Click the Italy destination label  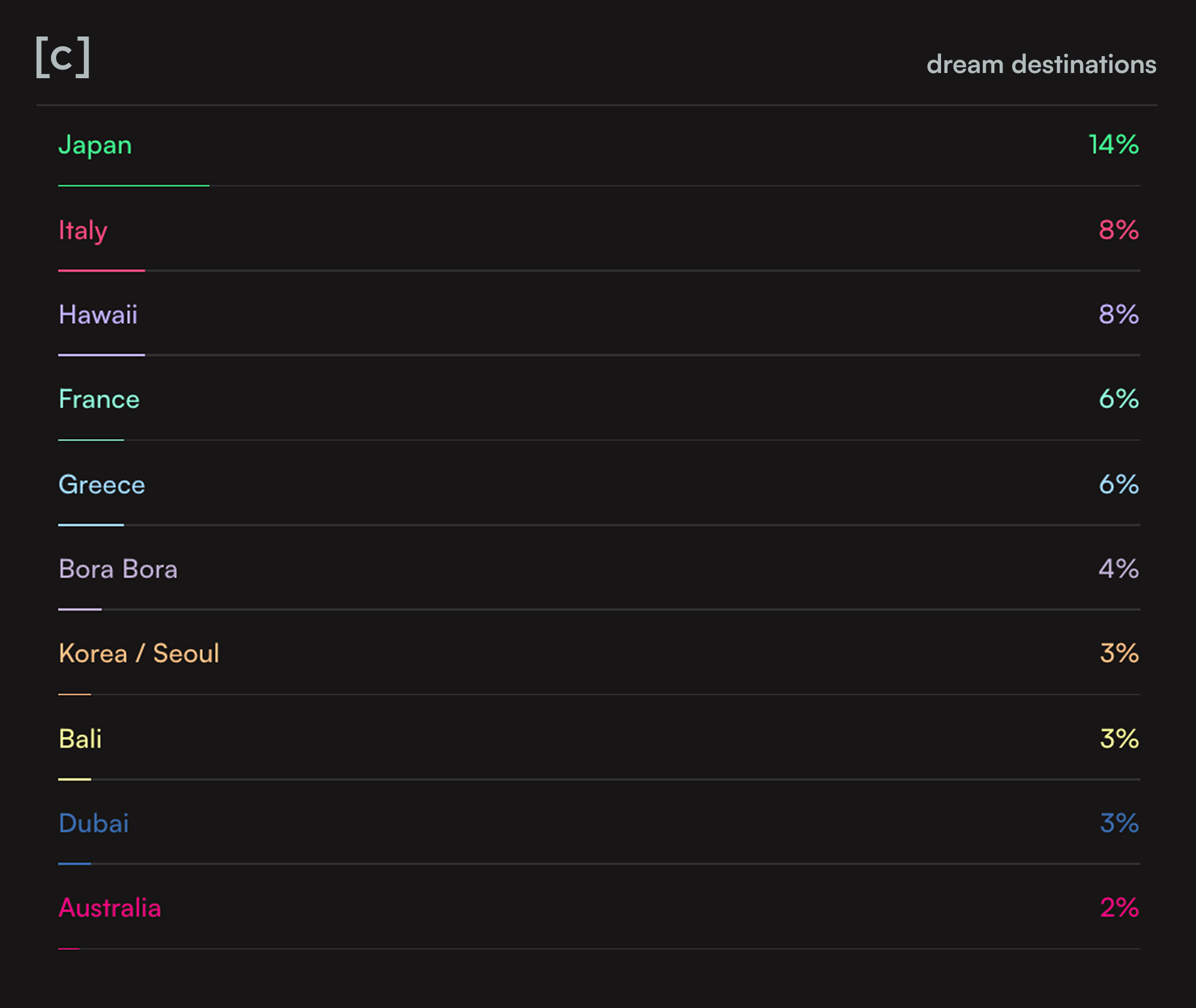[x=83, y=231]
